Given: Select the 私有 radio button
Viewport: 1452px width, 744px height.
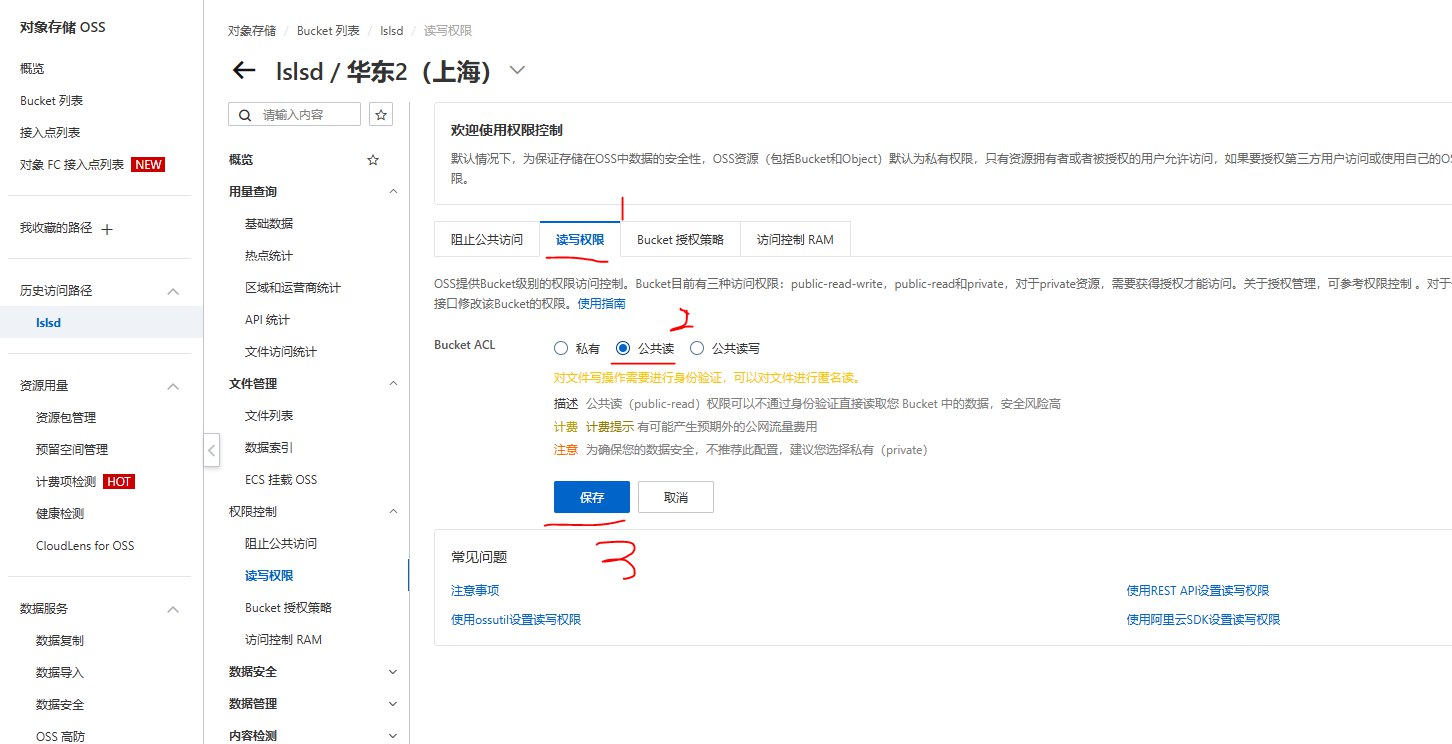Looking at the screenshot, I should pyautogui.click(x=560, y=349).
